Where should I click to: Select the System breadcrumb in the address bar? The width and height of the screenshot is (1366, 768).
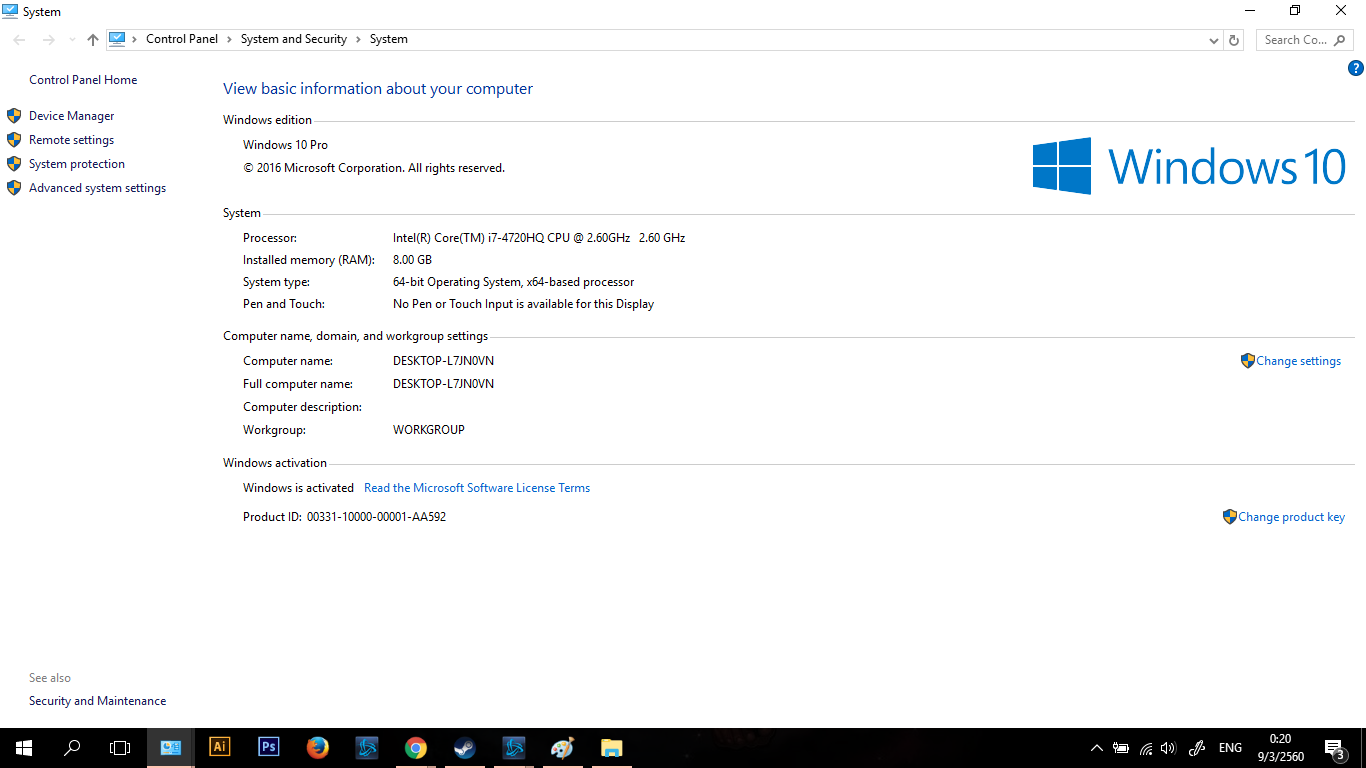click(389, 39)
